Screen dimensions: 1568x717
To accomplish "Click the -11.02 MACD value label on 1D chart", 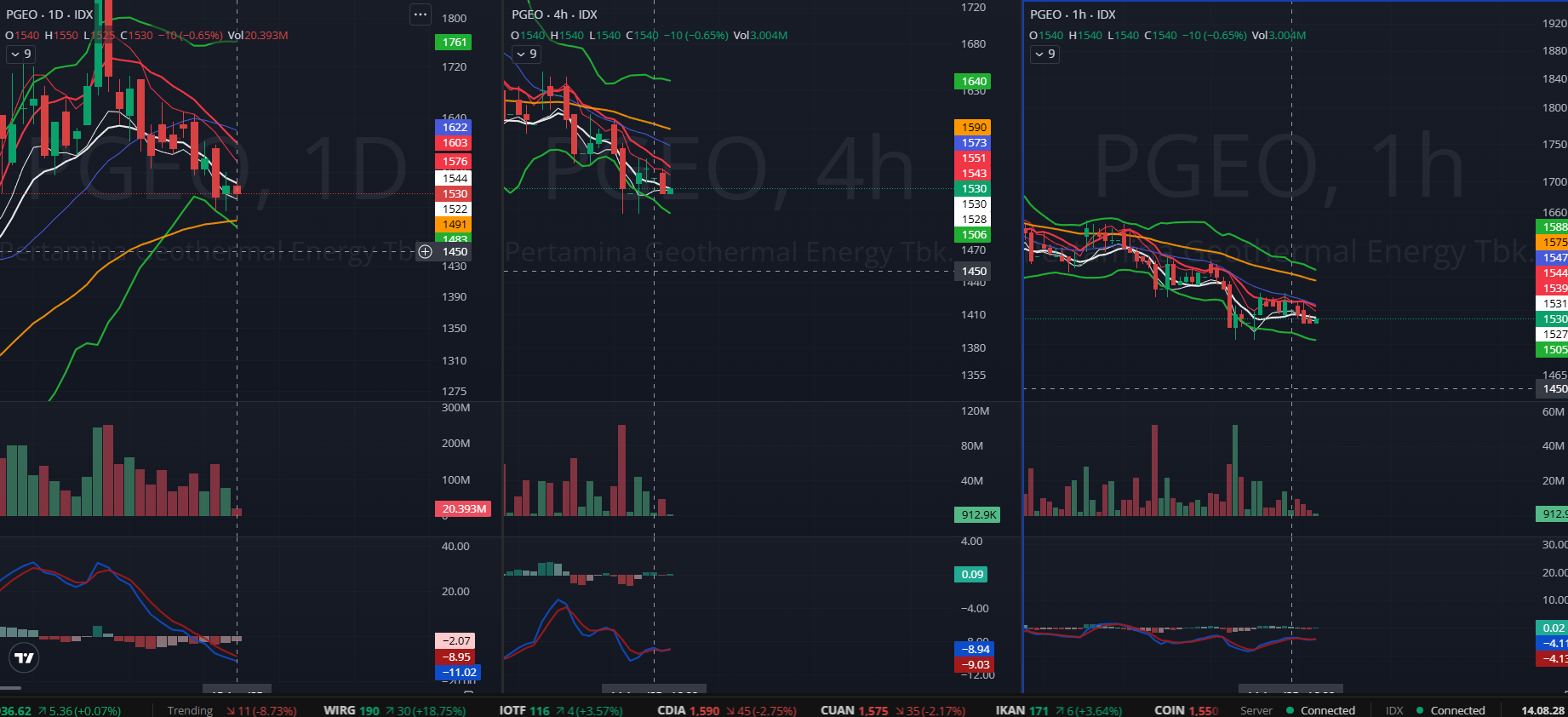I will pyautogui.click(x=458, y=672).
